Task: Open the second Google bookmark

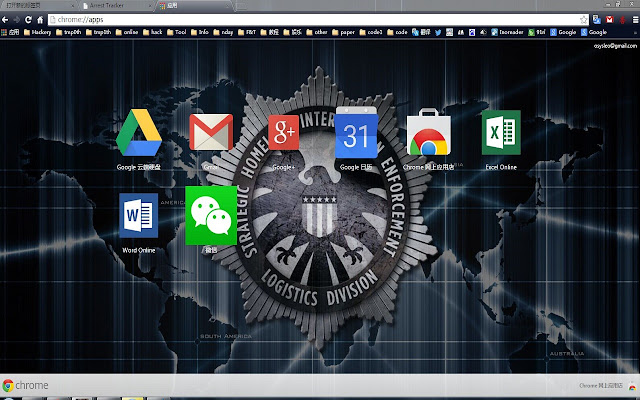Action: [594, 32]
